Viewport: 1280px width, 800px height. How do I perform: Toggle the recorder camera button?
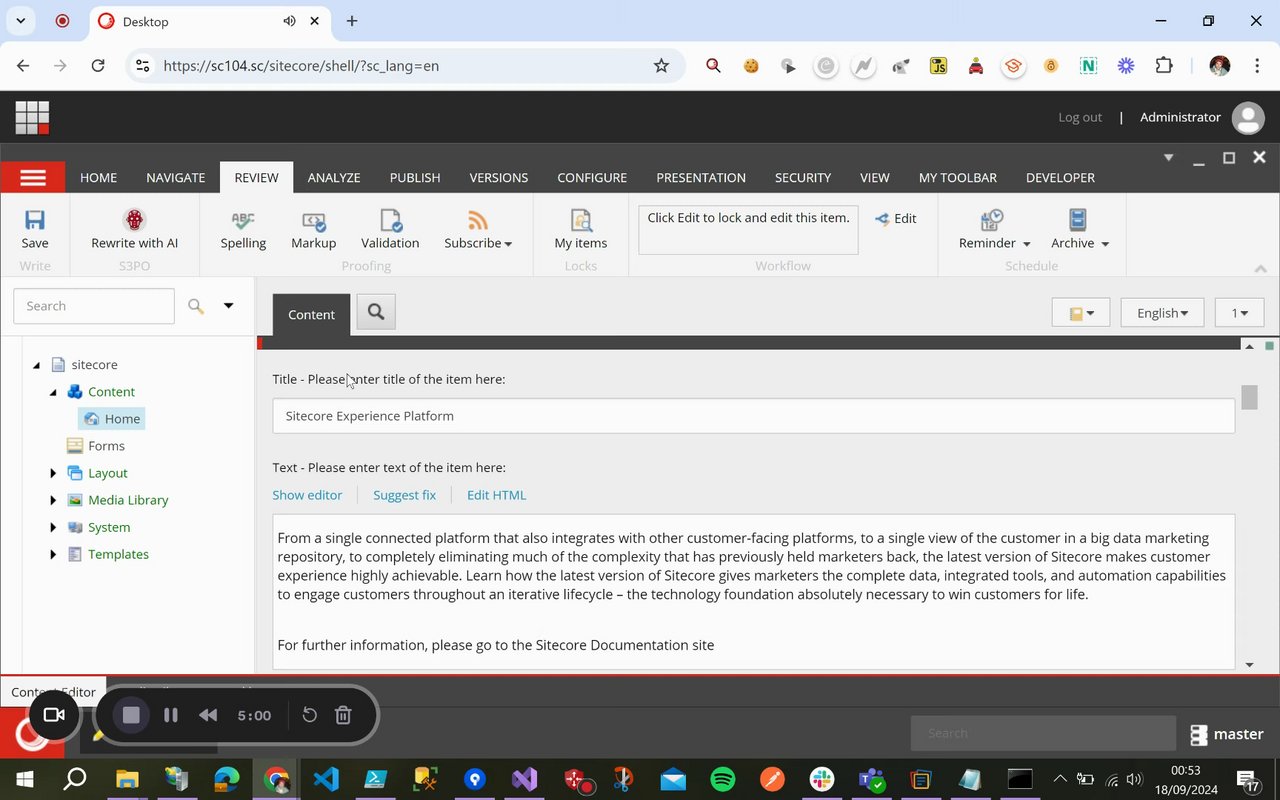(x=54, y=715)
